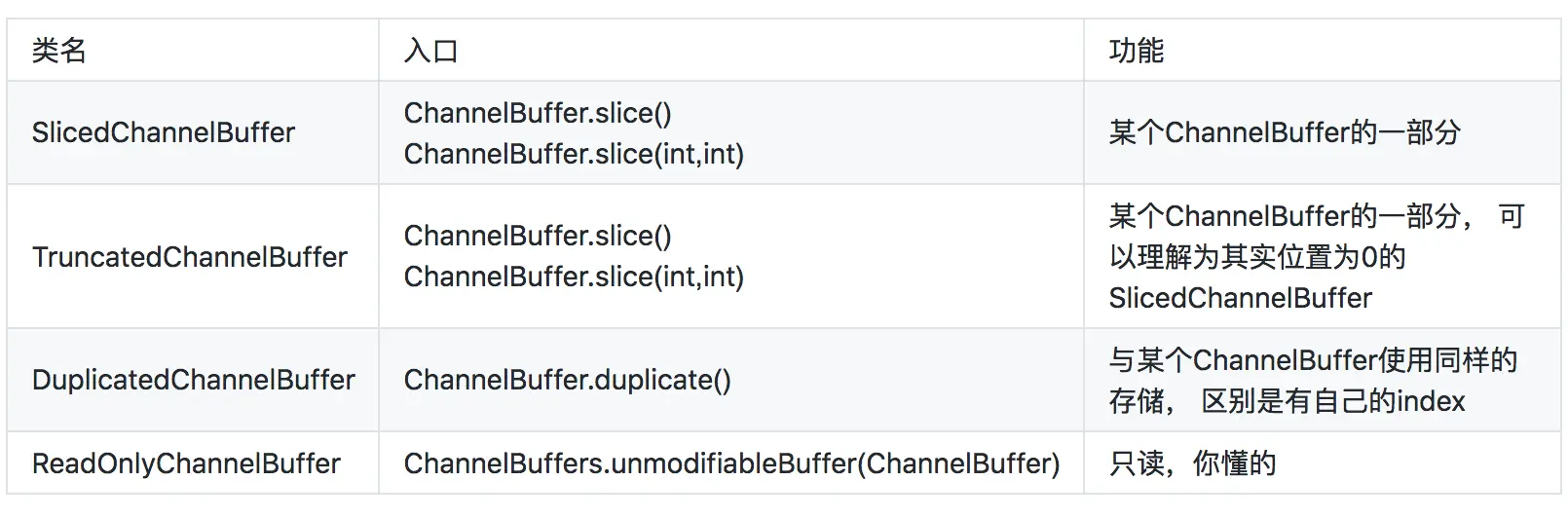This screenshot has width=1568, height=518.
Task: Click the ChannelBuffer.duplicate() entry
Action: (x=567, y=380)
